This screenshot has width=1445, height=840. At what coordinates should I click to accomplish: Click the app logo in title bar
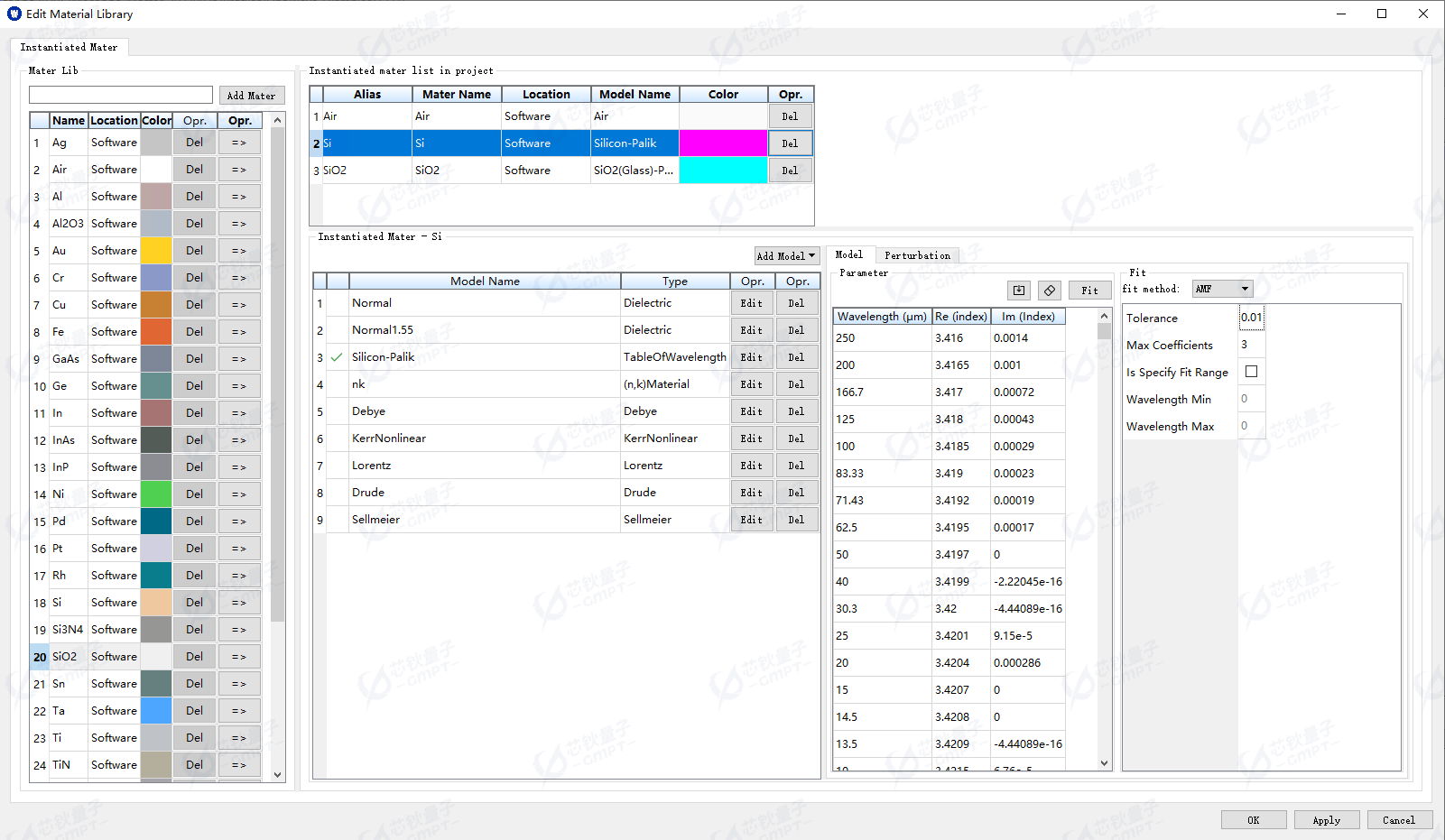(x=14, y=14)
